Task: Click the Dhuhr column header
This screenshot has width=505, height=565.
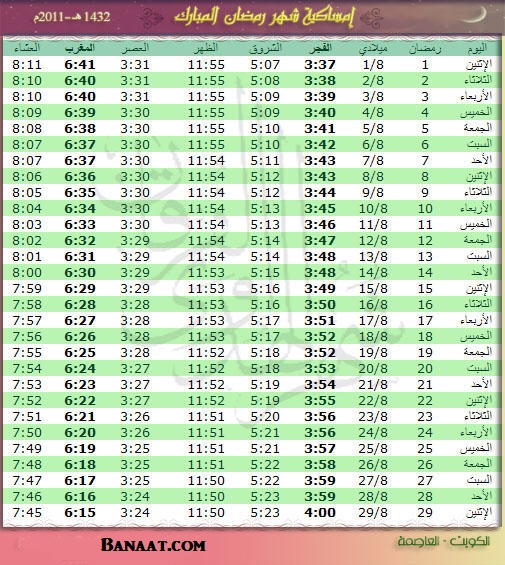Action: (206, 48)
